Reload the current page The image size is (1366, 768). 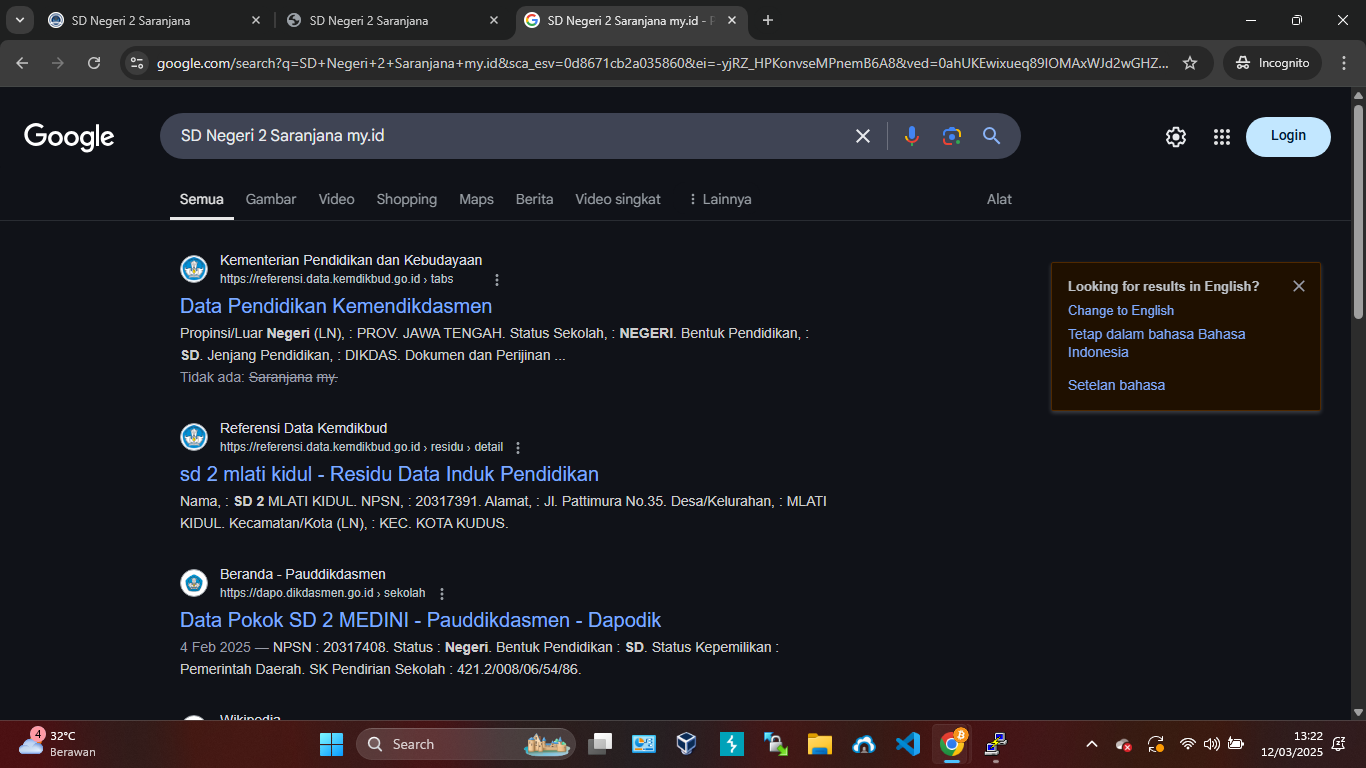(x=94, y=63)
